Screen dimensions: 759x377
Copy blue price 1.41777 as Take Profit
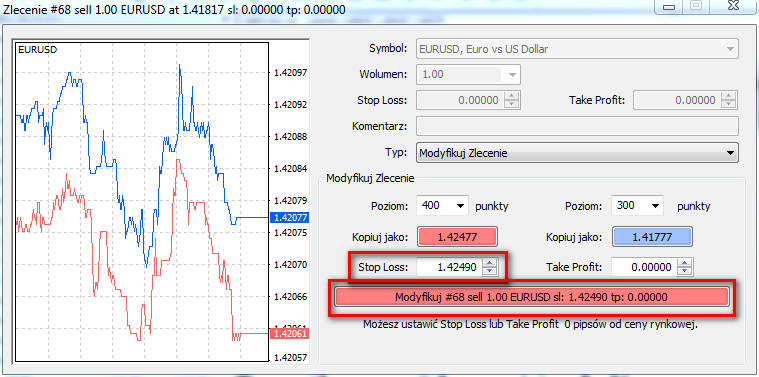(653, 238)
